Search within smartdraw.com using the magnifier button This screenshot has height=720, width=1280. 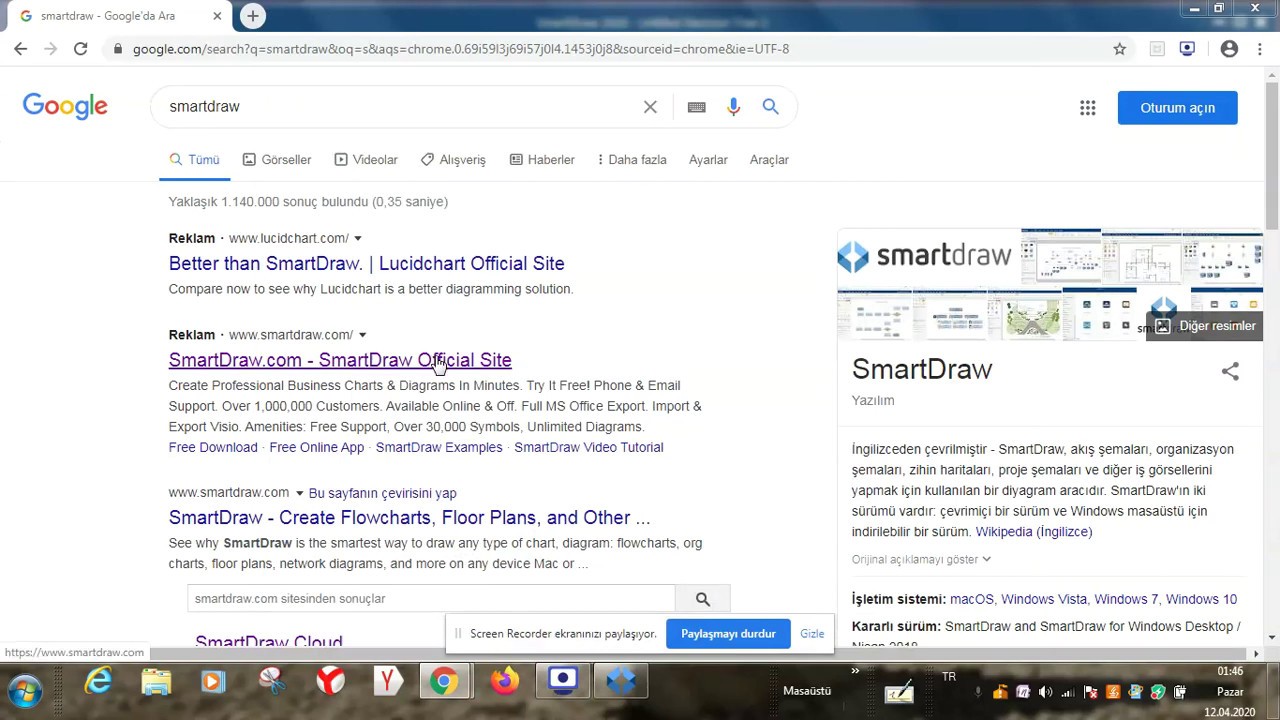click(x=703, y=599)
